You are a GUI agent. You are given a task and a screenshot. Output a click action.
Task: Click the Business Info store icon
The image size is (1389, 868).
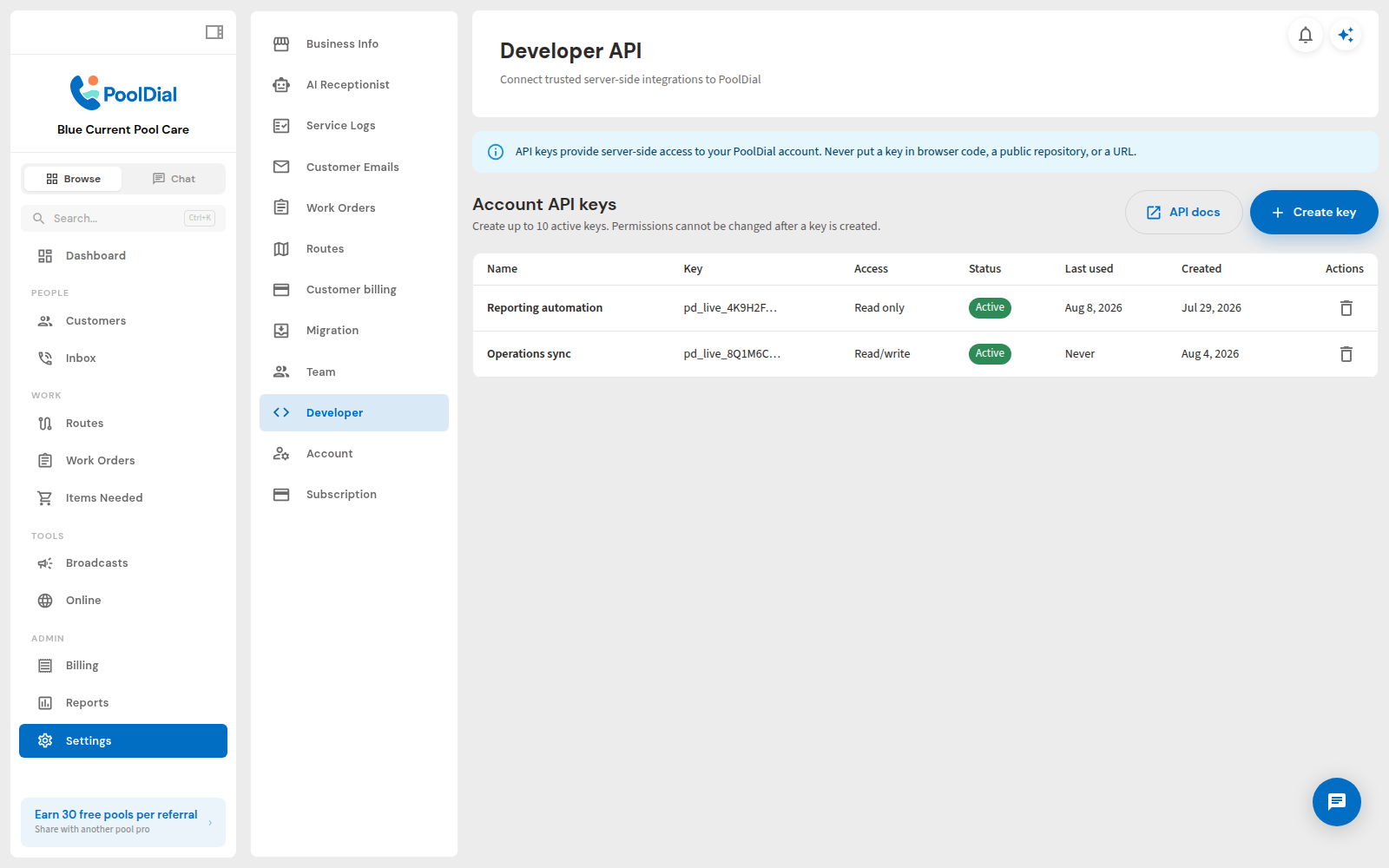281,43
